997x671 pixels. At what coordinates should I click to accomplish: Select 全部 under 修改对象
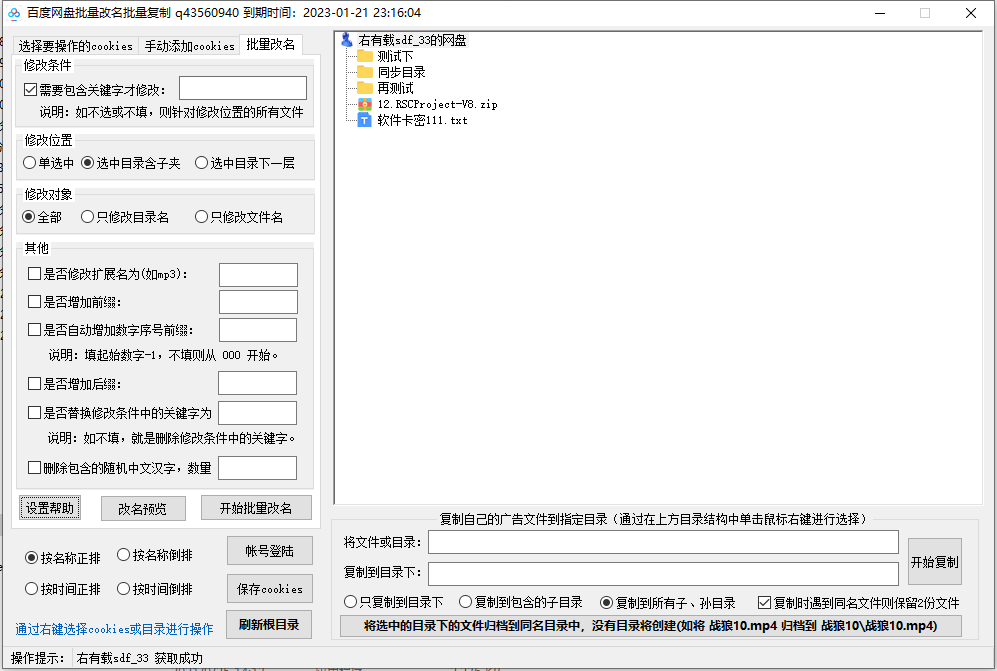click(42, 217)
